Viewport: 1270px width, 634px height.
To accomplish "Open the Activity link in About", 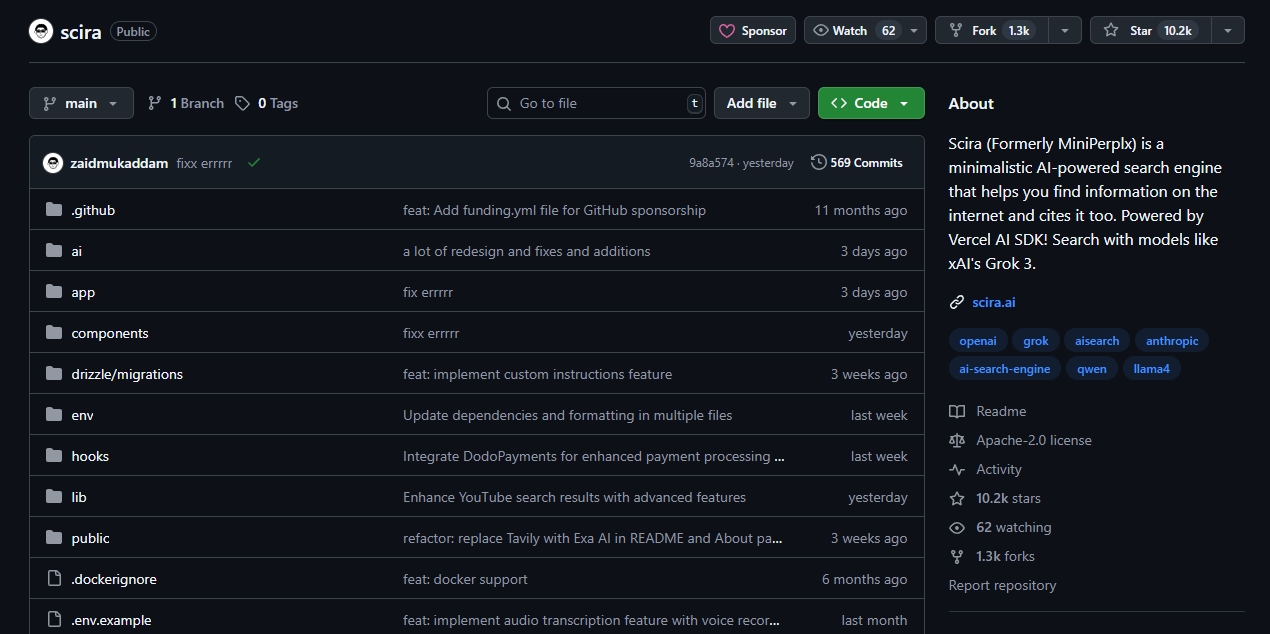I will (x=999, y=469).
